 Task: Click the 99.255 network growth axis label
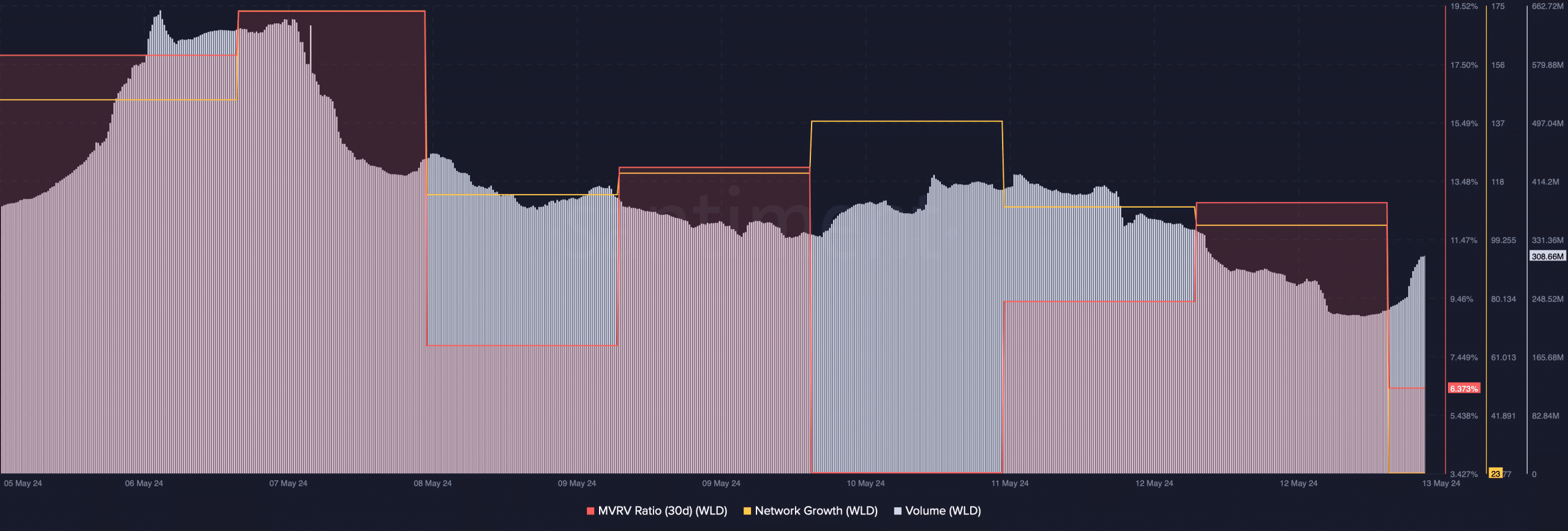coord(1504,240)
